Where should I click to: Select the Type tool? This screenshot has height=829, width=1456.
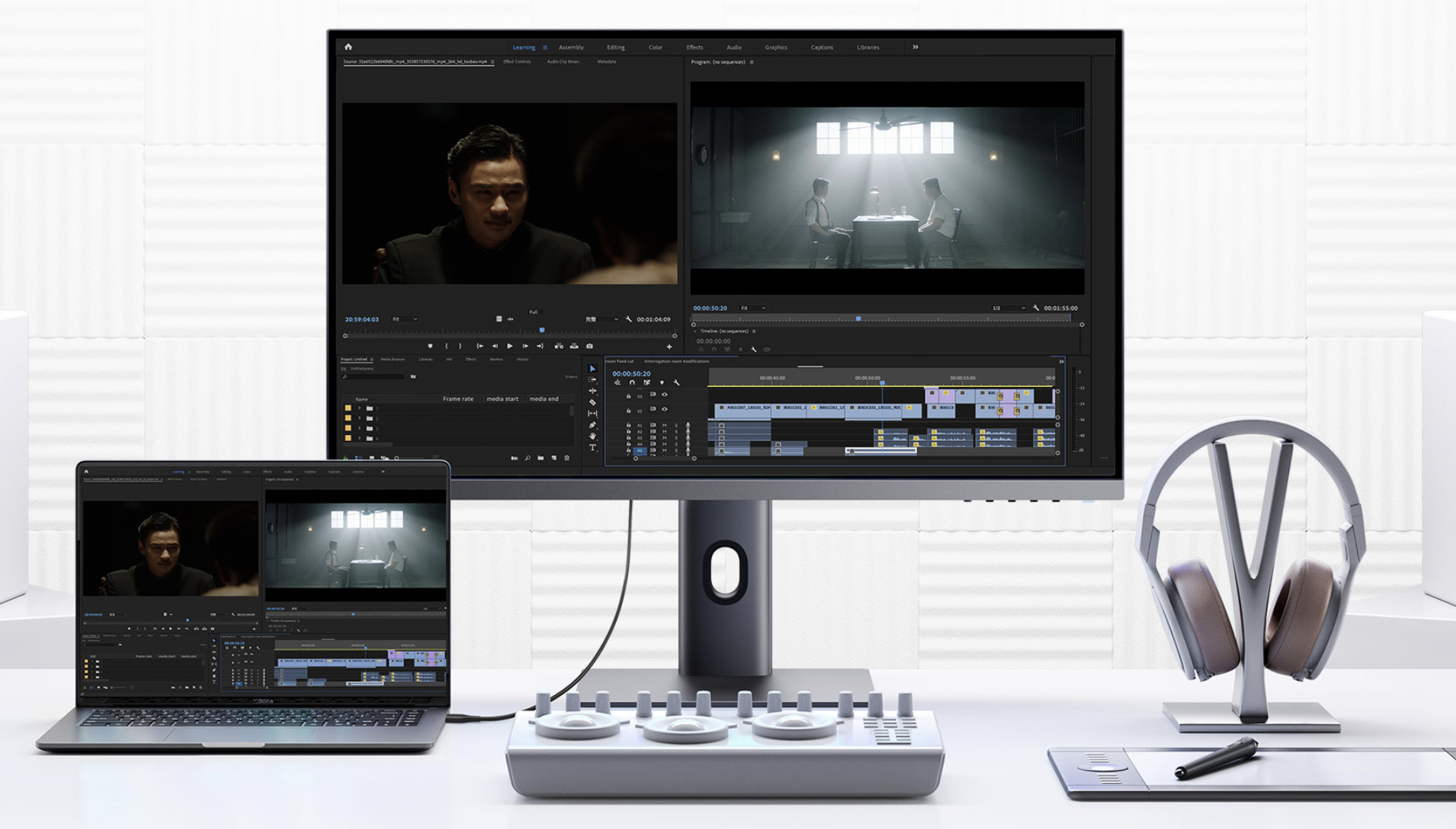[x=592, y=448]
